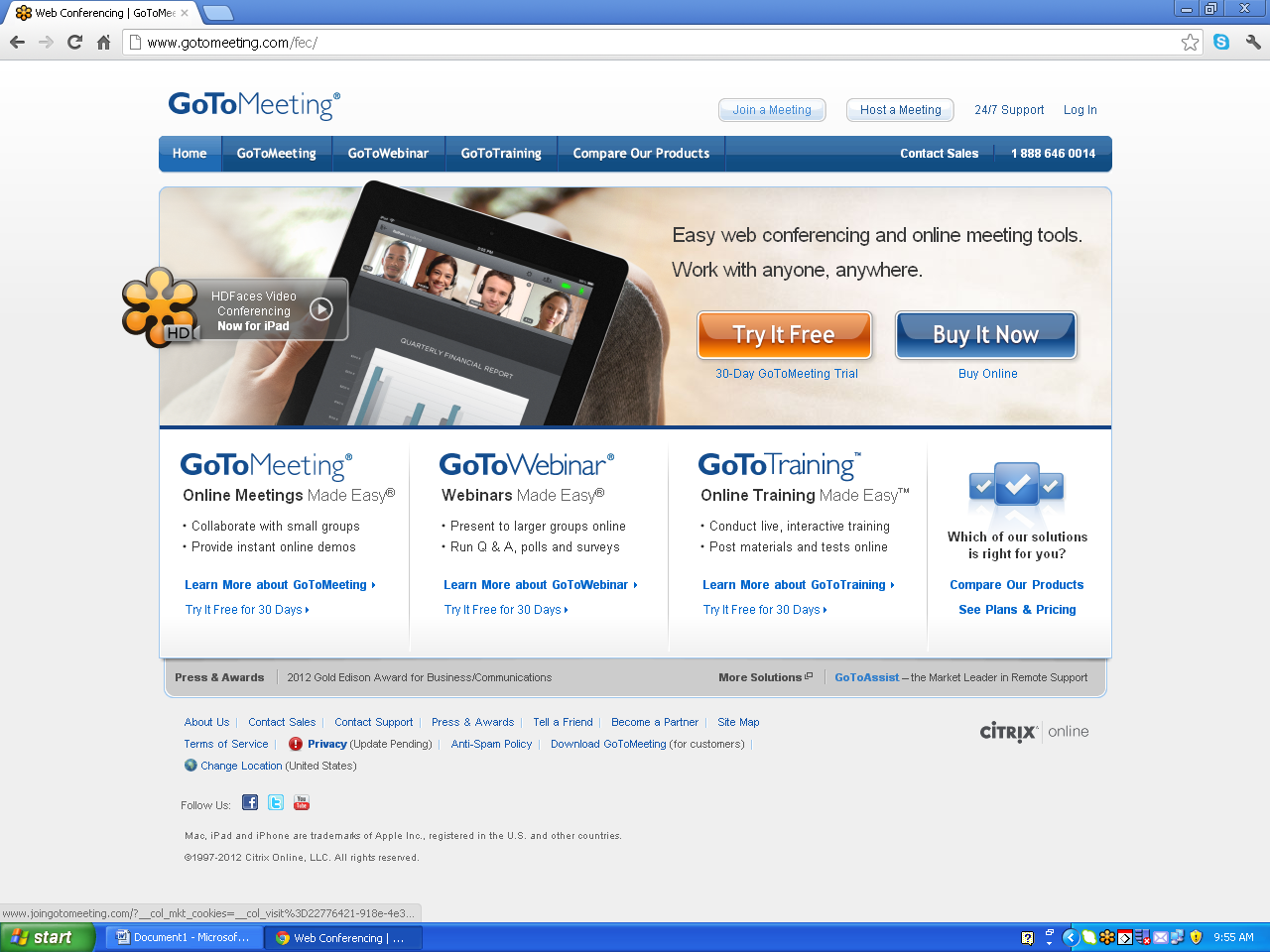Open the Compare Our Products navigation tab

[x=641, y=154]
